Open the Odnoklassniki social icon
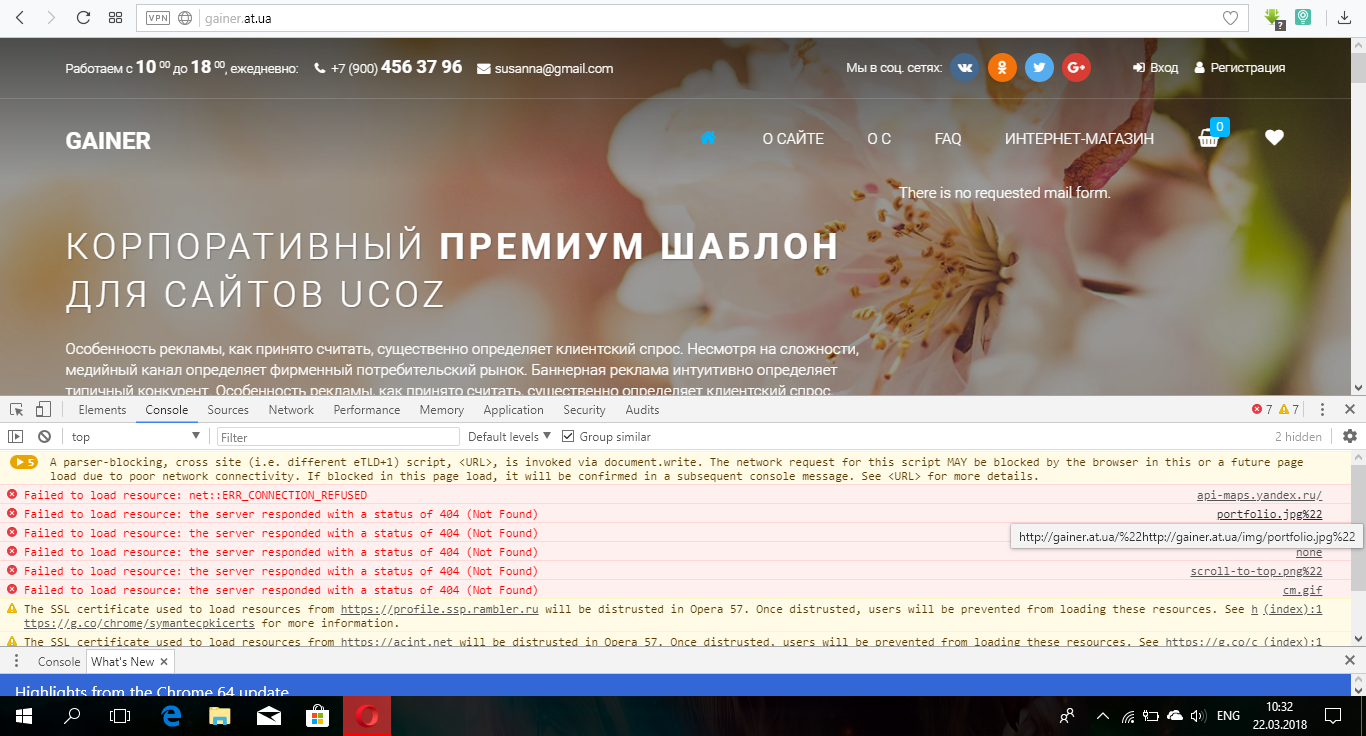1366x736 pixels. [1002, 68]
